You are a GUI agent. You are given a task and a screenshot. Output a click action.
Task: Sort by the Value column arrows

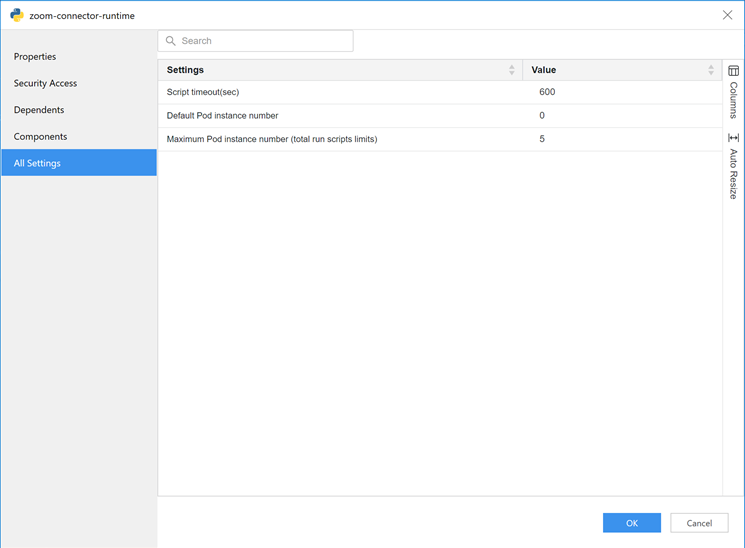(711, 70)
